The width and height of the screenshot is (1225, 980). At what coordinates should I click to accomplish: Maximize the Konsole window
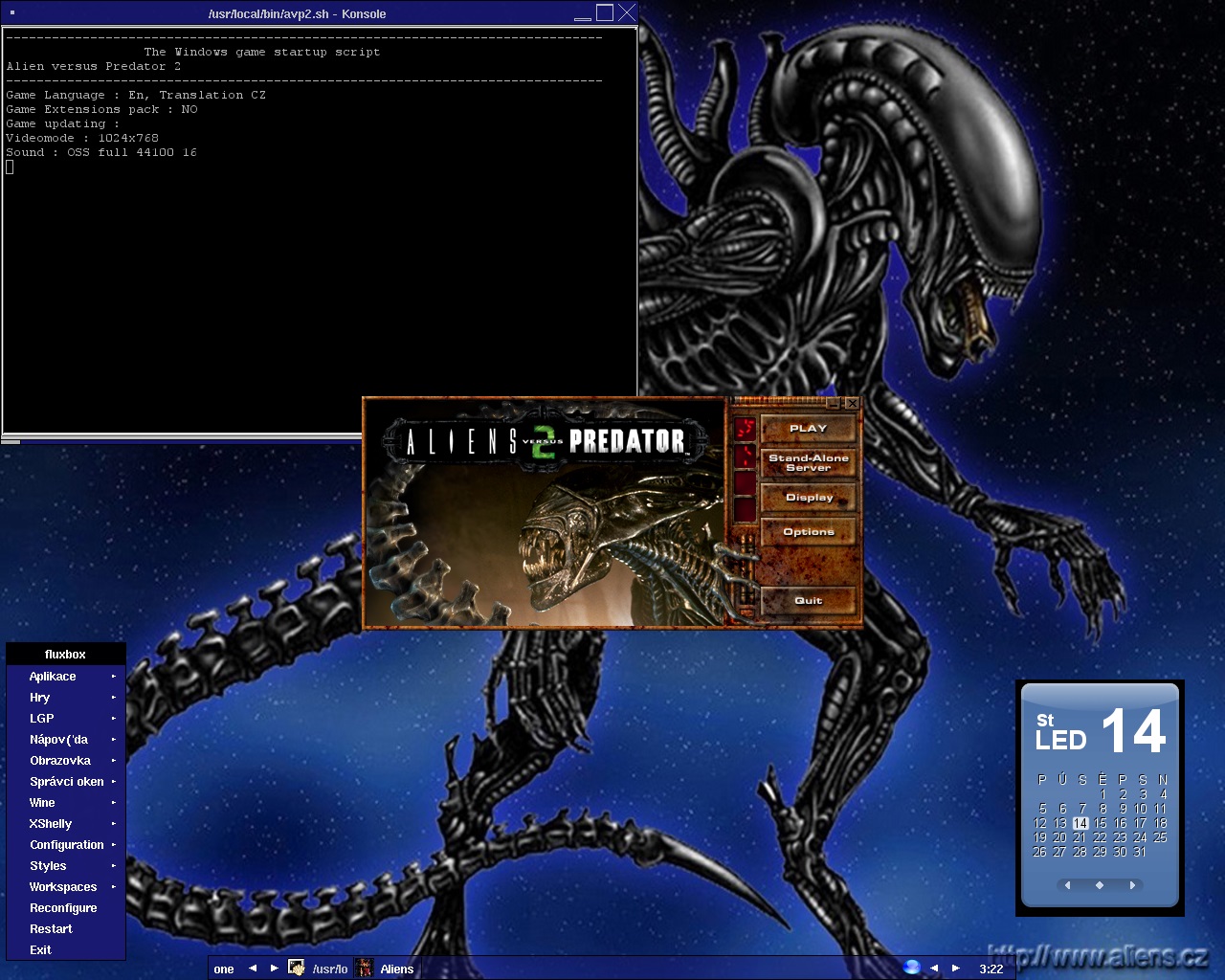pyautogui.click(x=605, y=12)
